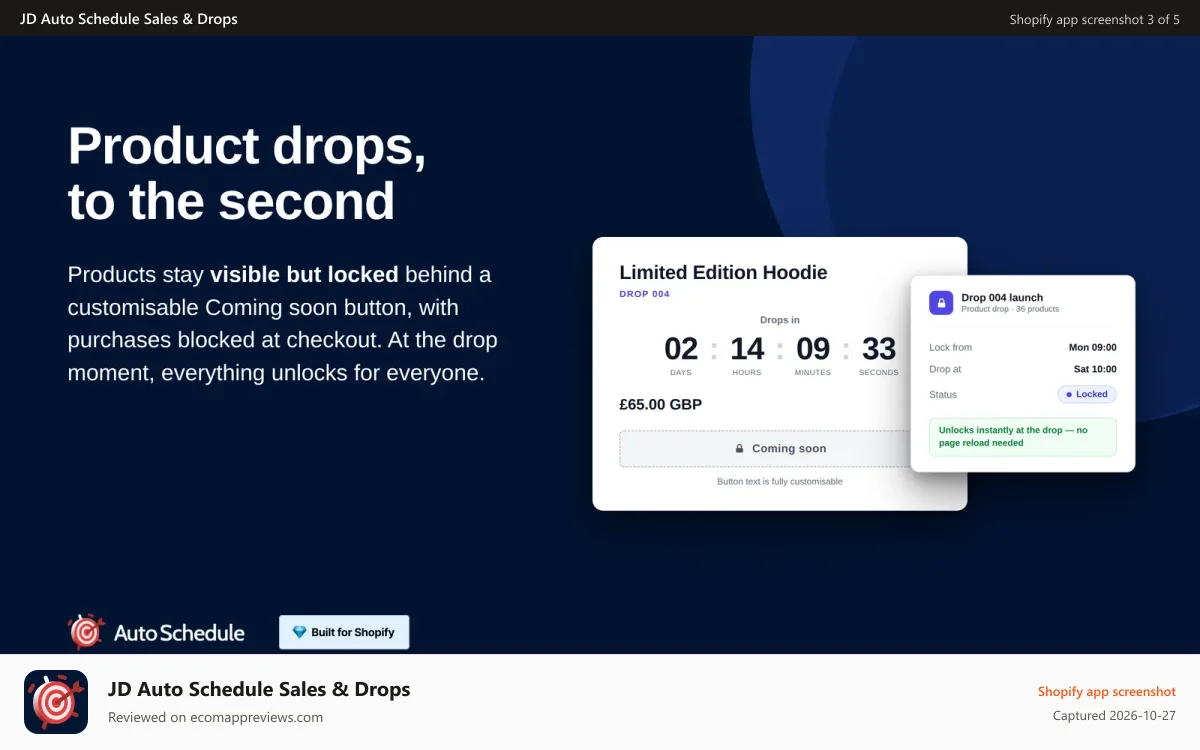Click the Built for Shopify badge
The image size is (1200, 750).
(344, 632)
